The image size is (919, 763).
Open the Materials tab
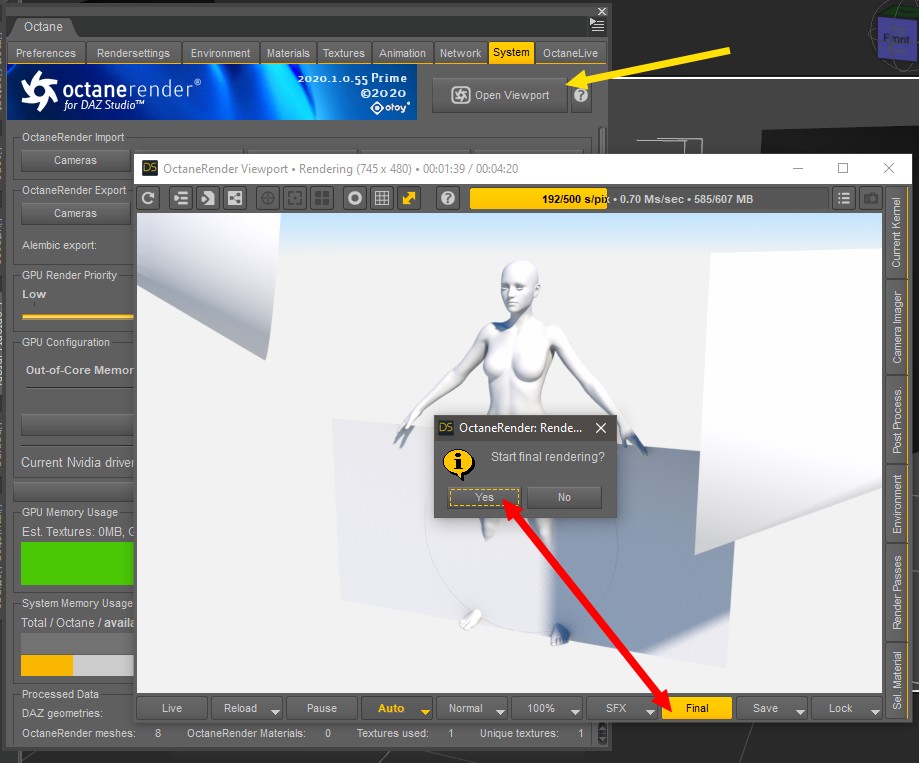(288, 53)
